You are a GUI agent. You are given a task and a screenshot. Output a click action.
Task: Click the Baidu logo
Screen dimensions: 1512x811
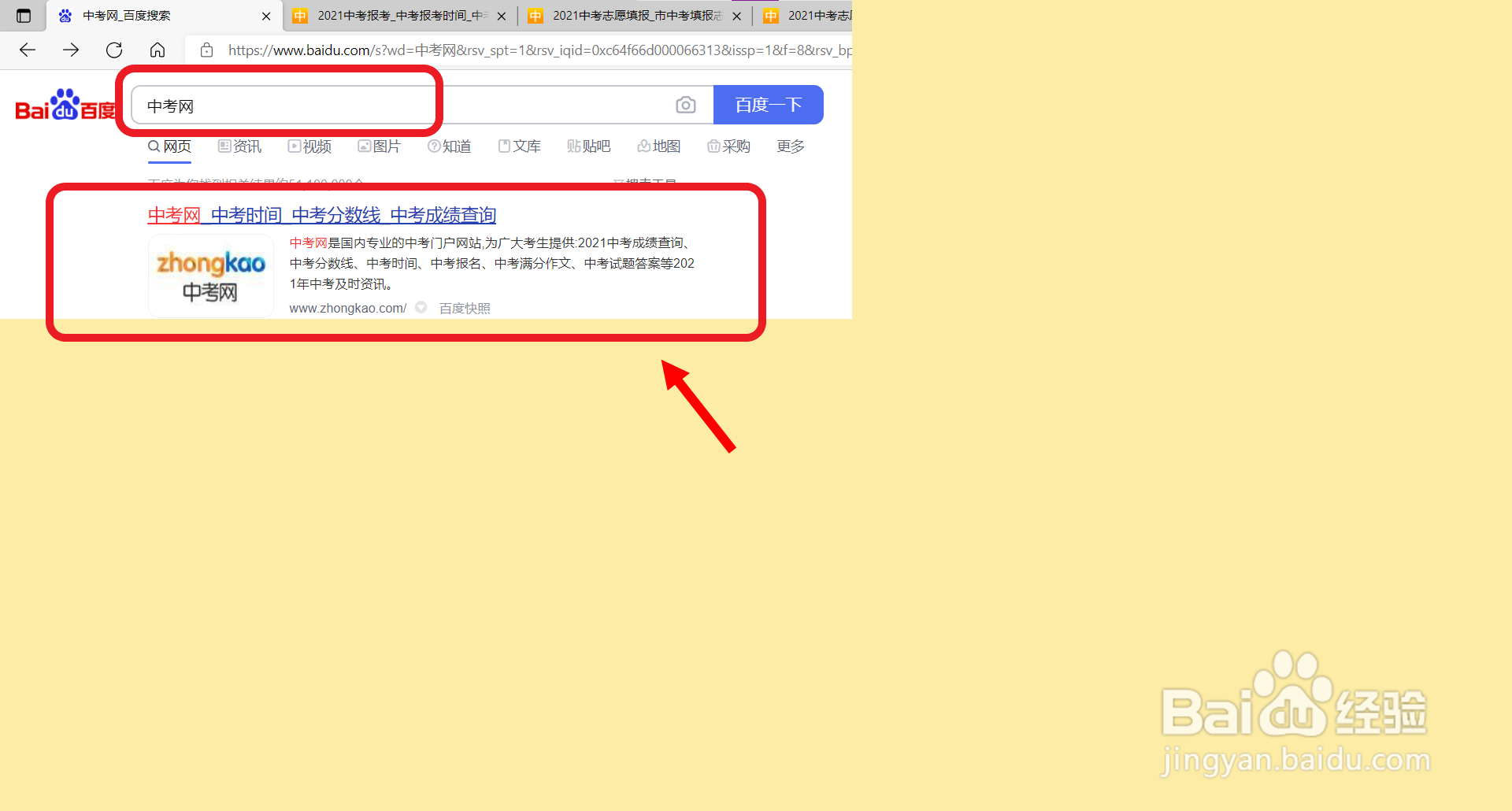66,106
